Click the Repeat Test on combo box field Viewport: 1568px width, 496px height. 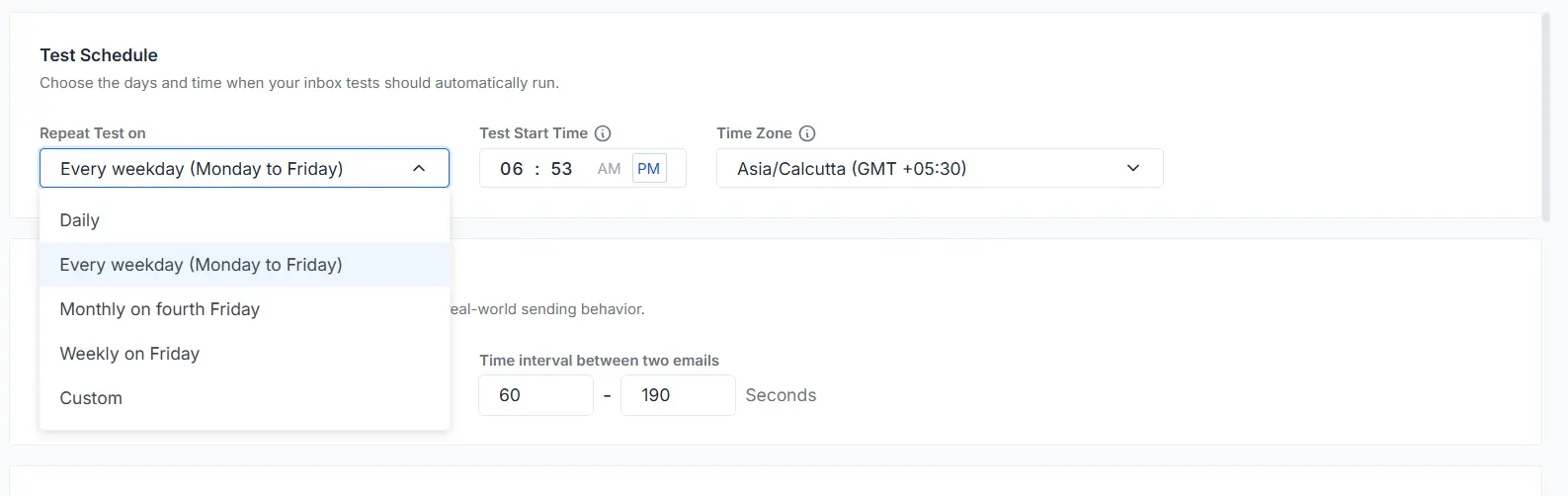click(244, 168)
